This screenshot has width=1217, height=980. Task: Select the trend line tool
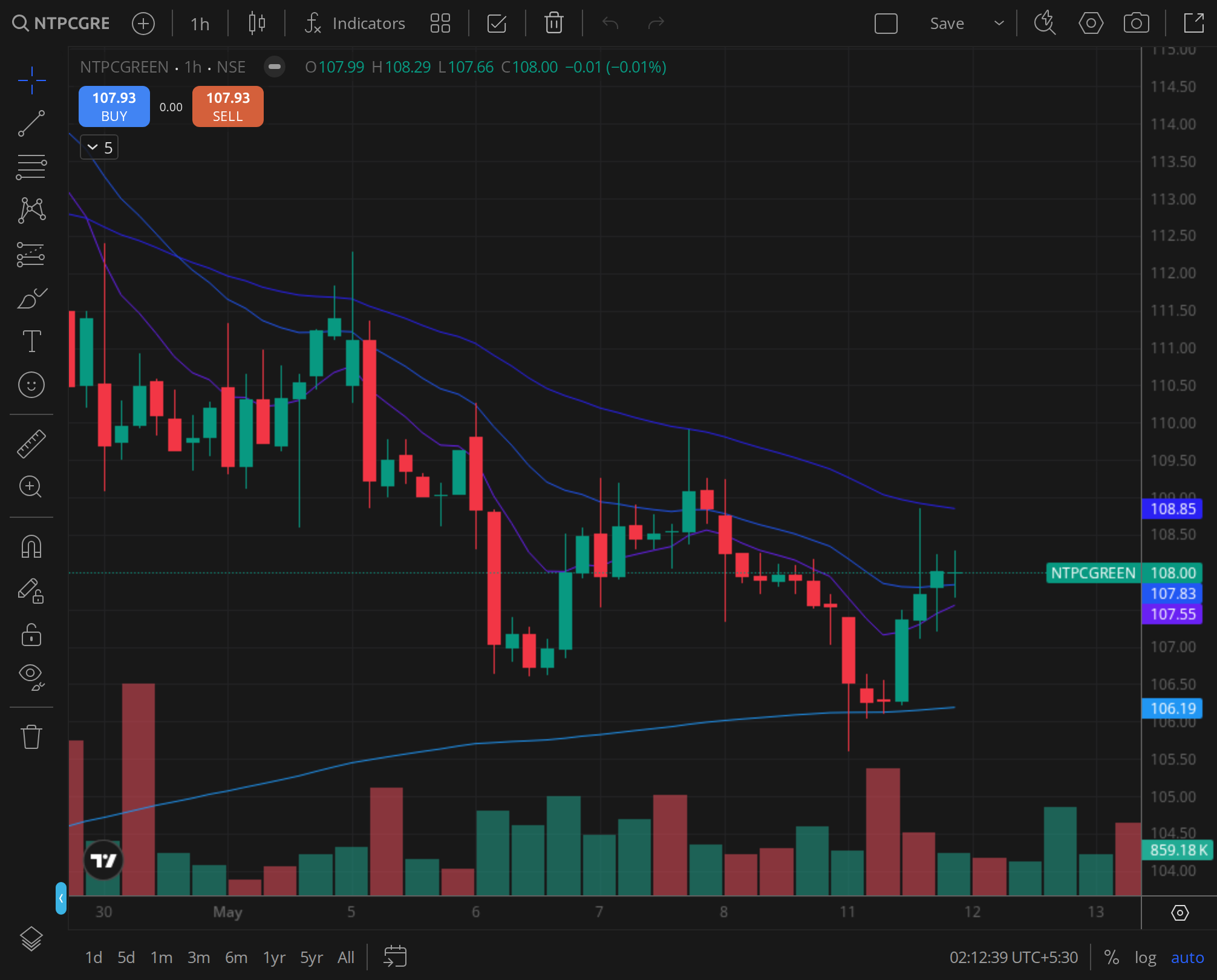[x=31, y=123]
